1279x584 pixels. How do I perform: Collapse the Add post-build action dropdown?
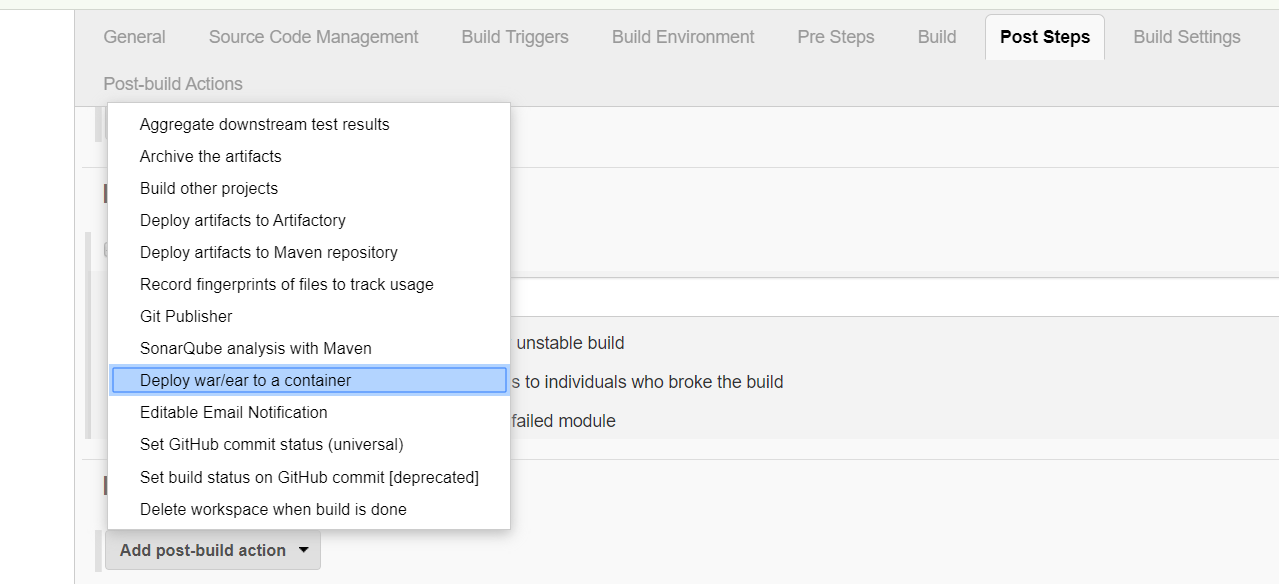pyautogui.click(x=213, y=551)
